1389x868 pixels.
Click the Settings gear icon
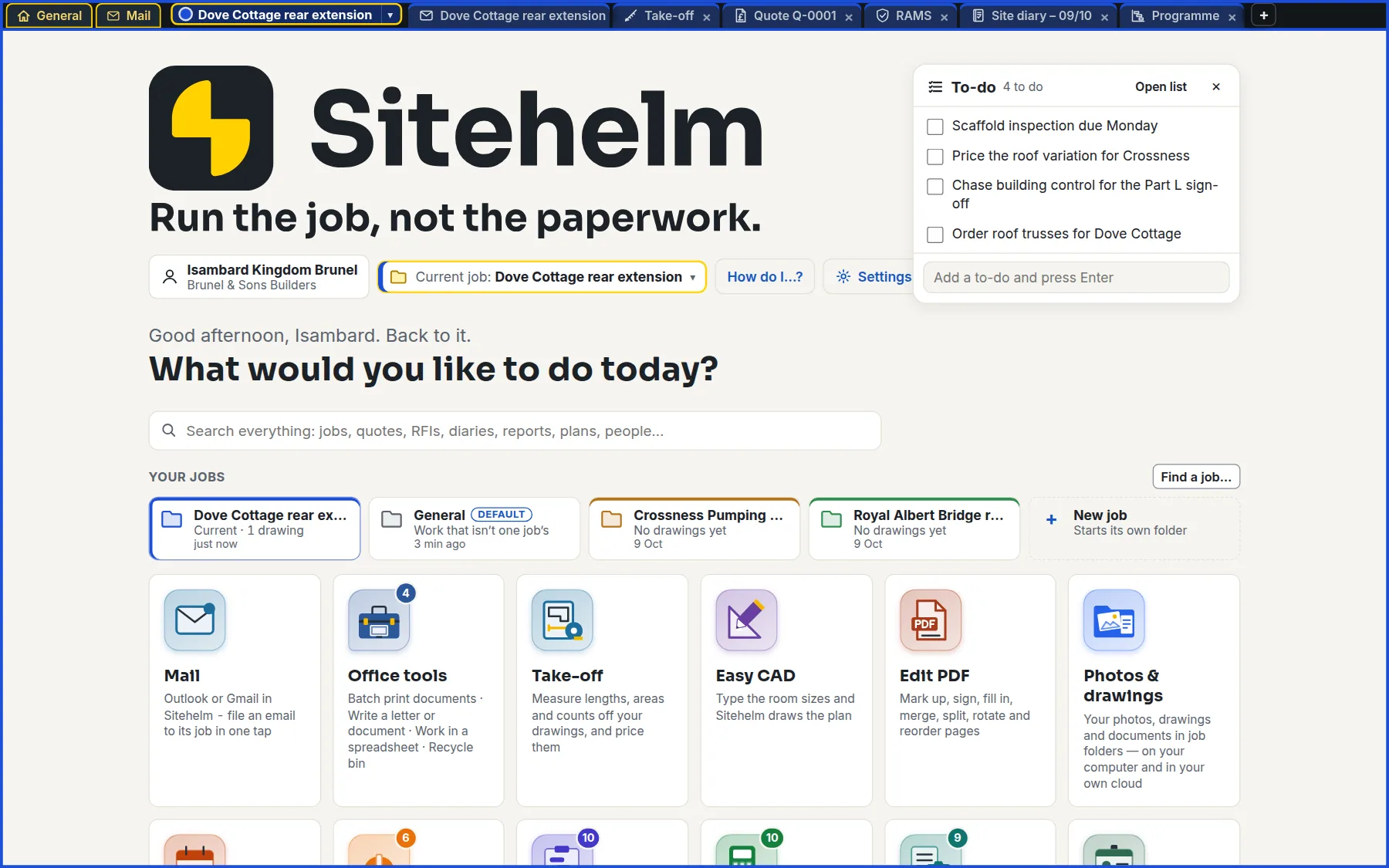[843, 276]
